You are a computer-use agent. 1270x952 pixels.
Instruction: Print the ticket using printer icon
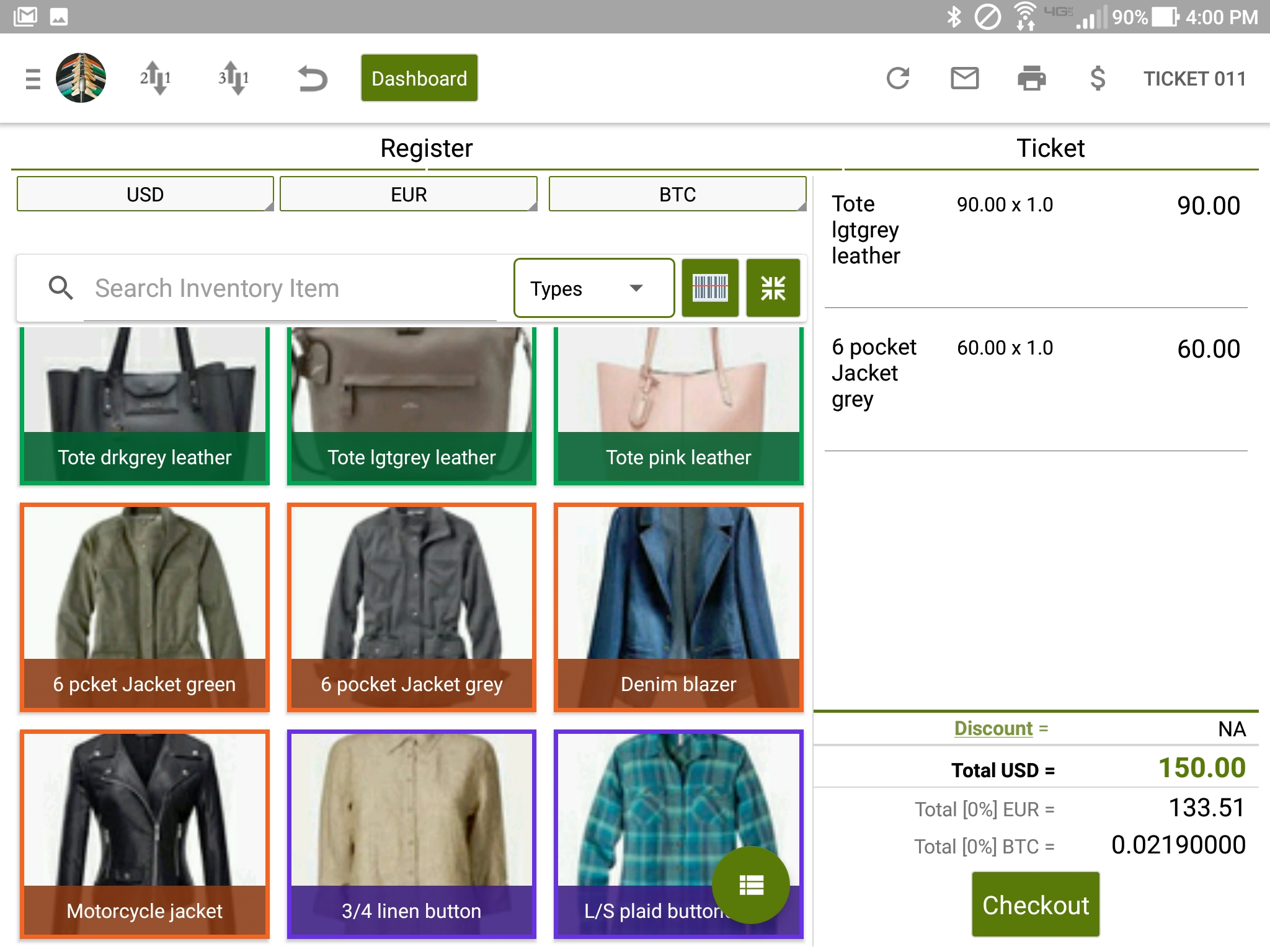(x=1031, y=79)
